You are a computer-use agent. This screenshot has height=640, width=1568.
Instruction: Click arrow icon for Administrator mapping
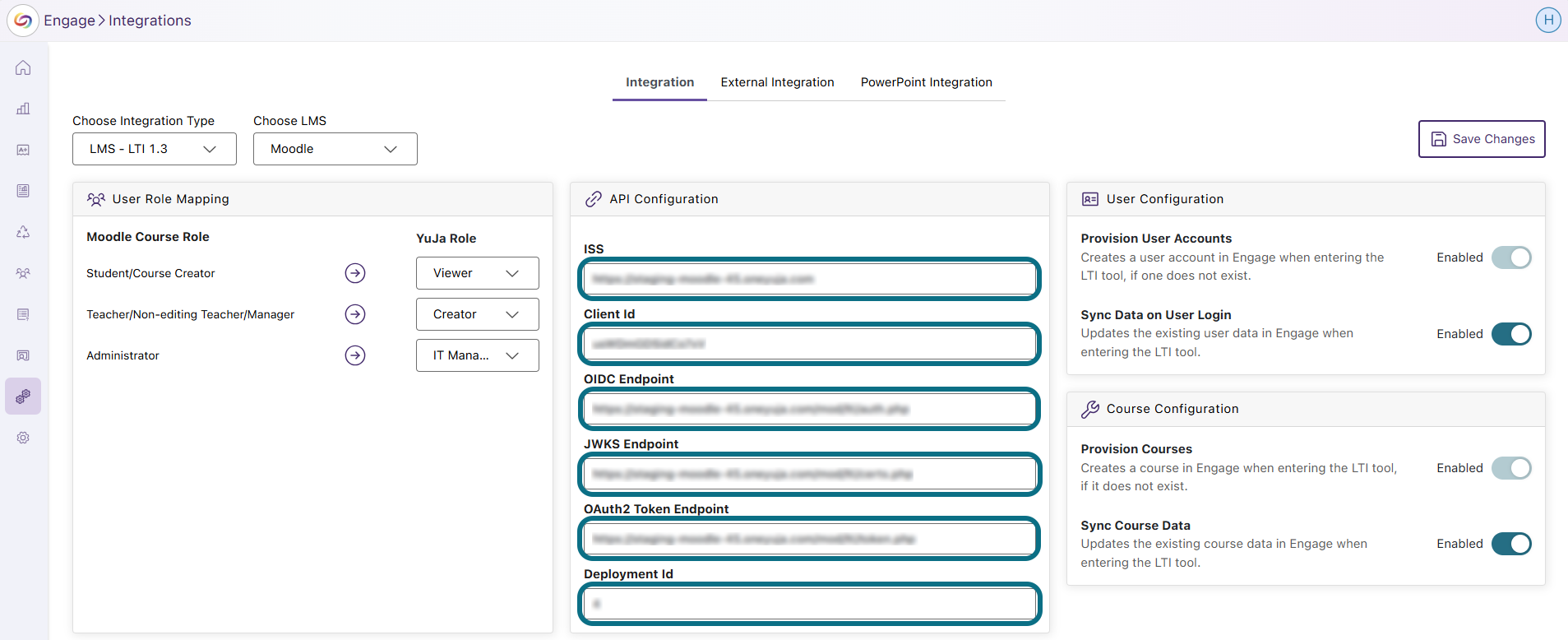[x=355, y=355]
